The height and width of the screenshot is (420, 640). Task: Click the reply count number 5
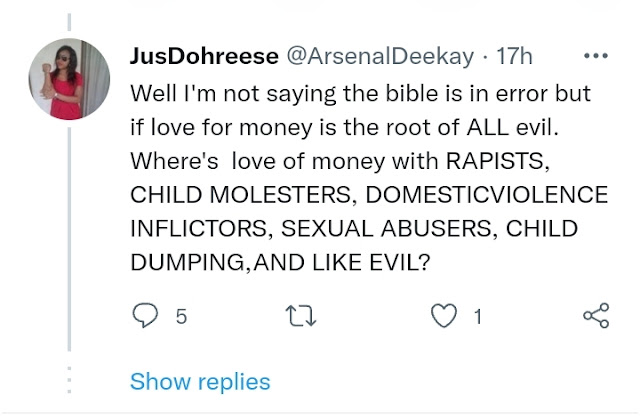tap(181, 317)
